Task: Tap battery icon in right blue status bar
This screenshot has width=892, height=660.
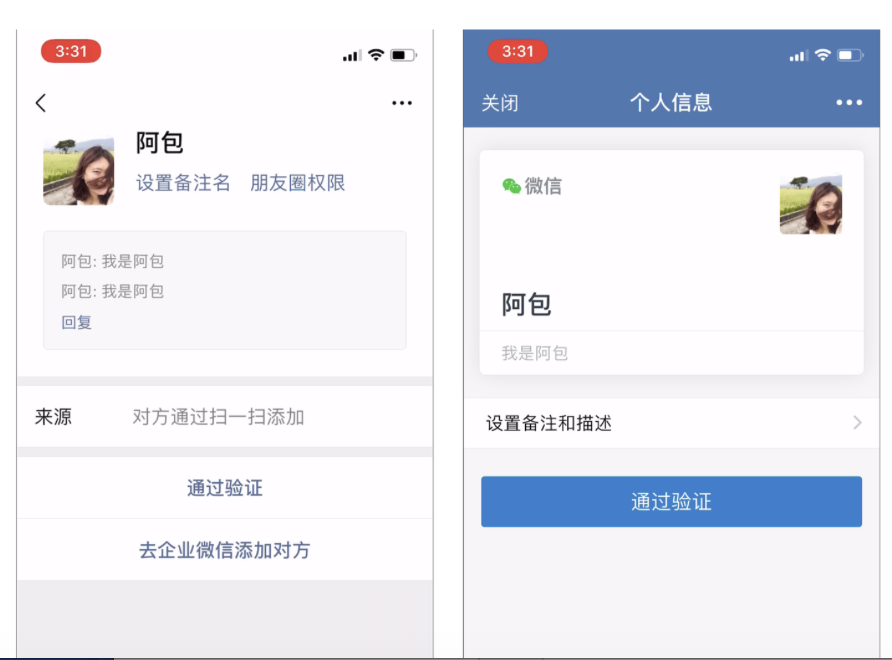Action: (x=850, y=55)
